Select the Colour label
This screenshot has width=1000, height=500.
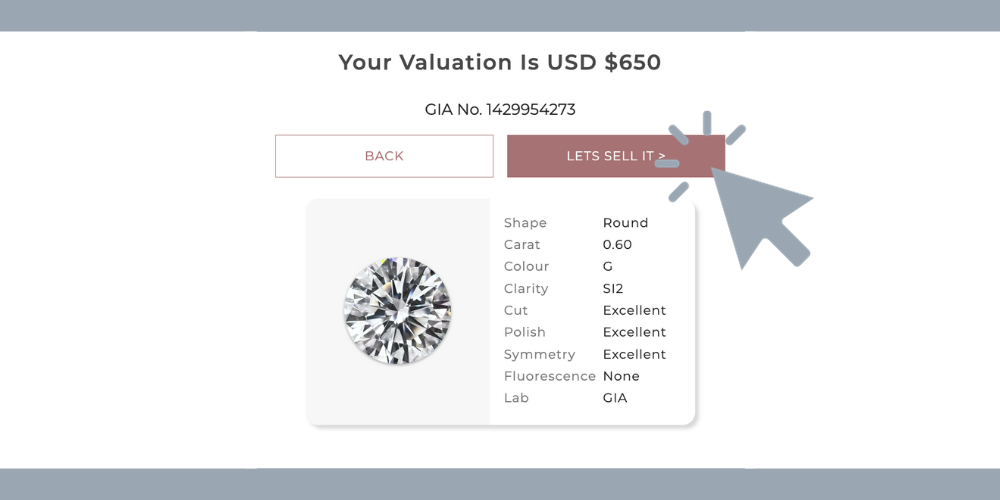pyautogui.click(x=526, y=266)
